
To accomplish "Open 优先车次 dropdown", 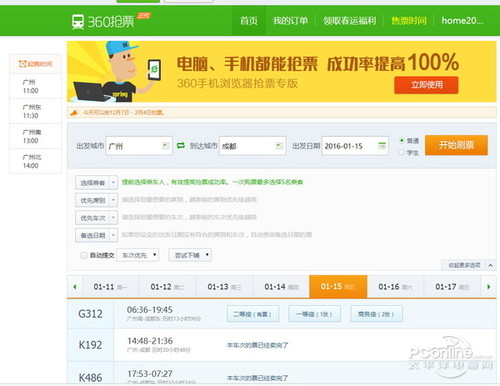I will click(x=96, y=218).
